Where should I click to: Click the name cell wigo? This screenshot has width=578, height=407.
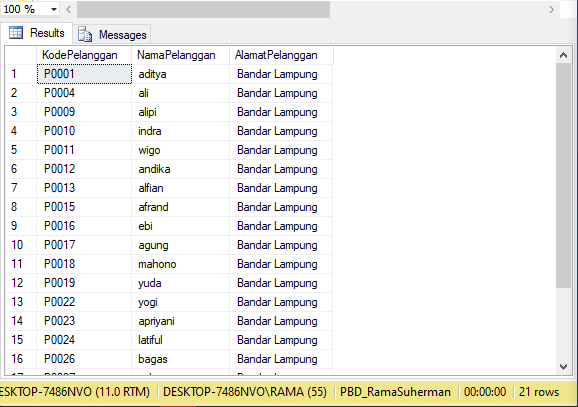[181, 150]
